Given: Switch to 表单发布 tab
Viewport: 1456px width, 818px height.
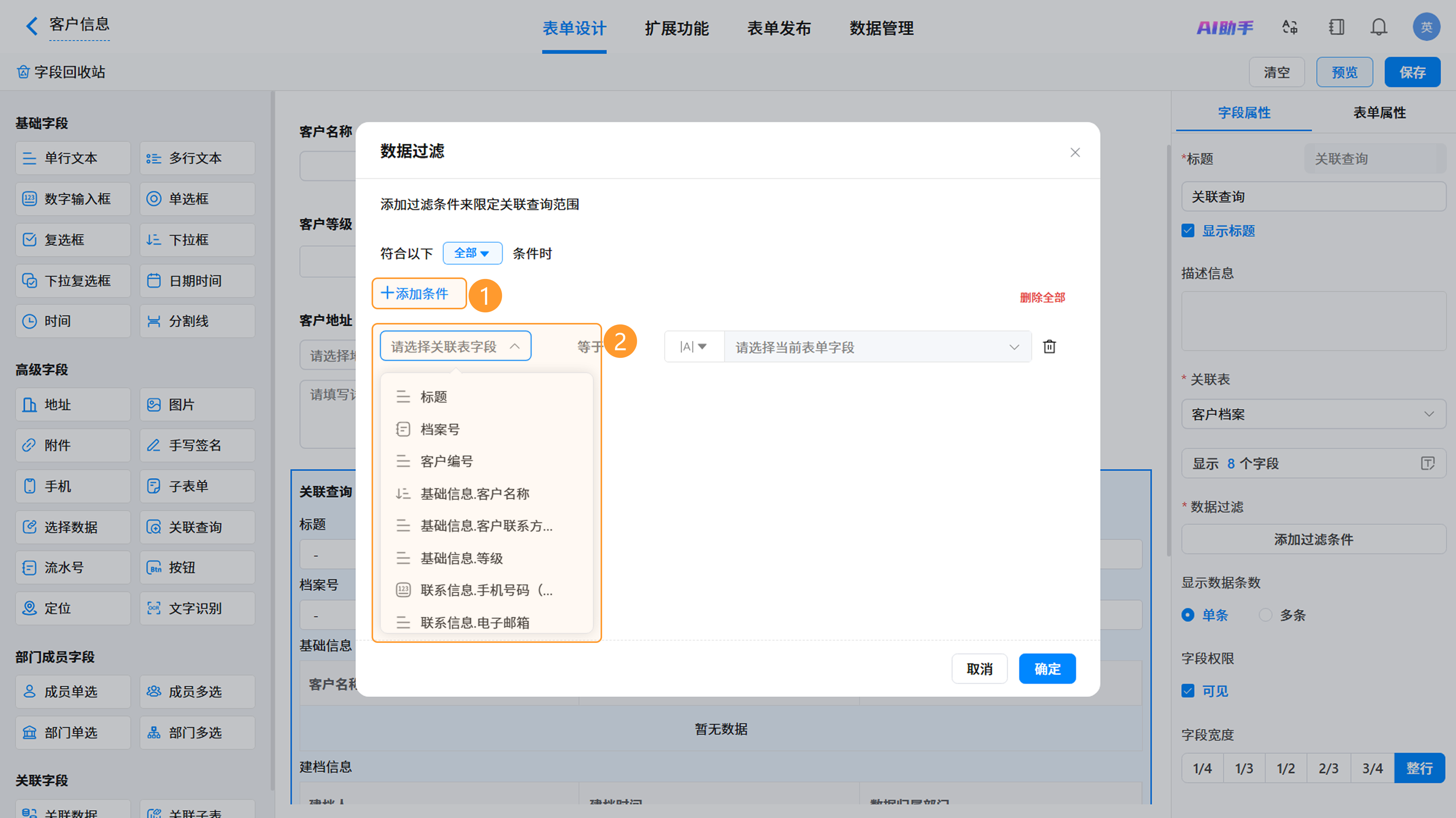Looking at the screenshot, I should point(779,28).
